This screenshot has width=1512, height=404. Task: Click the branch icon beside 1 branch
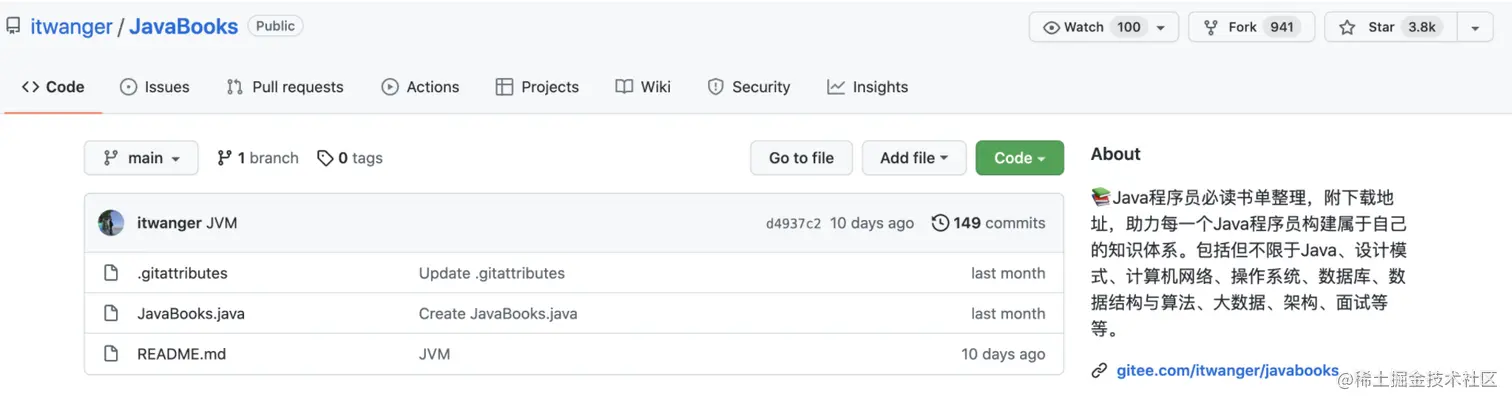click(x=225, y=158)
